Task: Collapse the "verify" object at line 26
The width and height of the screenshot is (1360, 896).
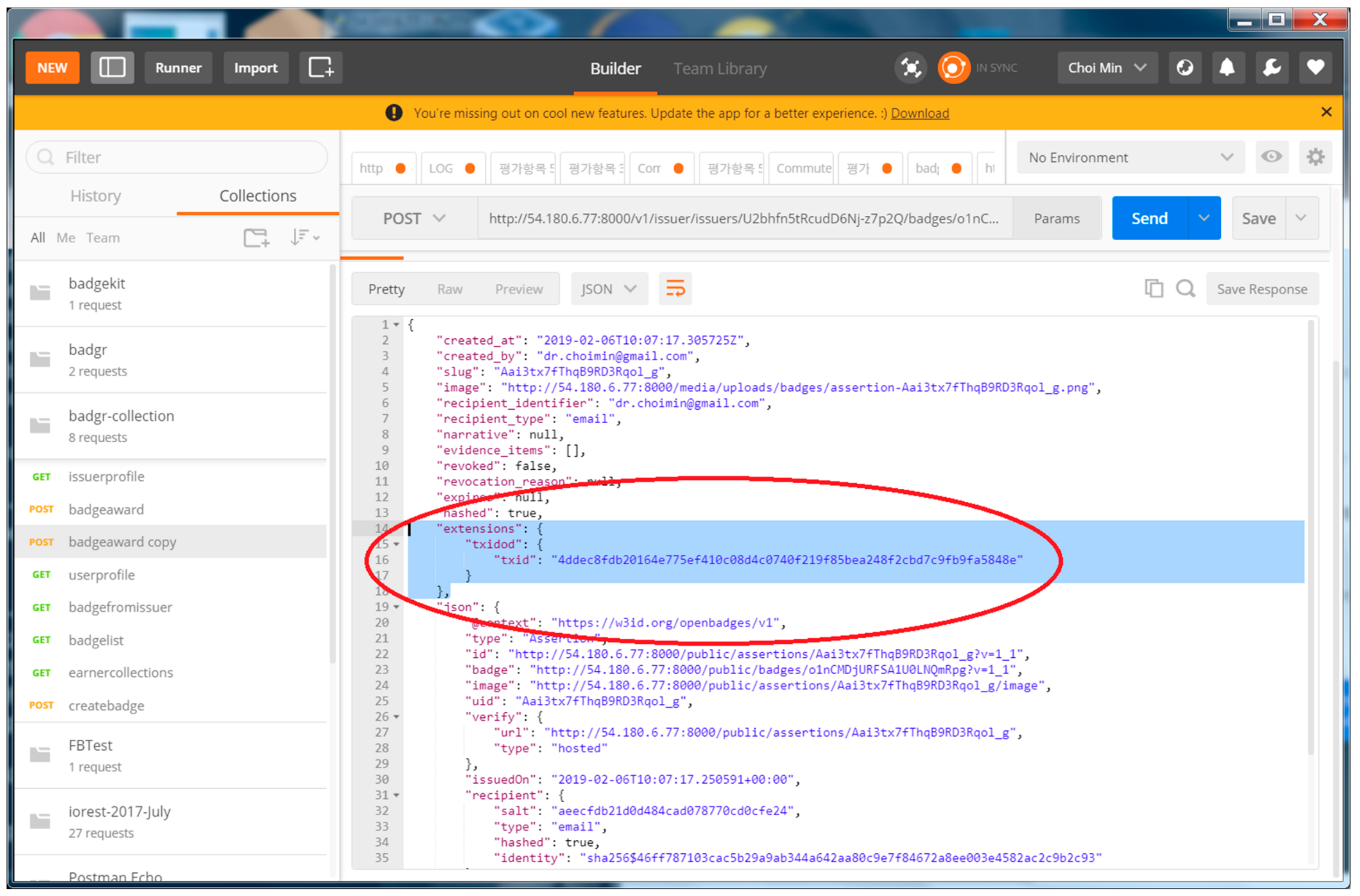Action: 396,717
